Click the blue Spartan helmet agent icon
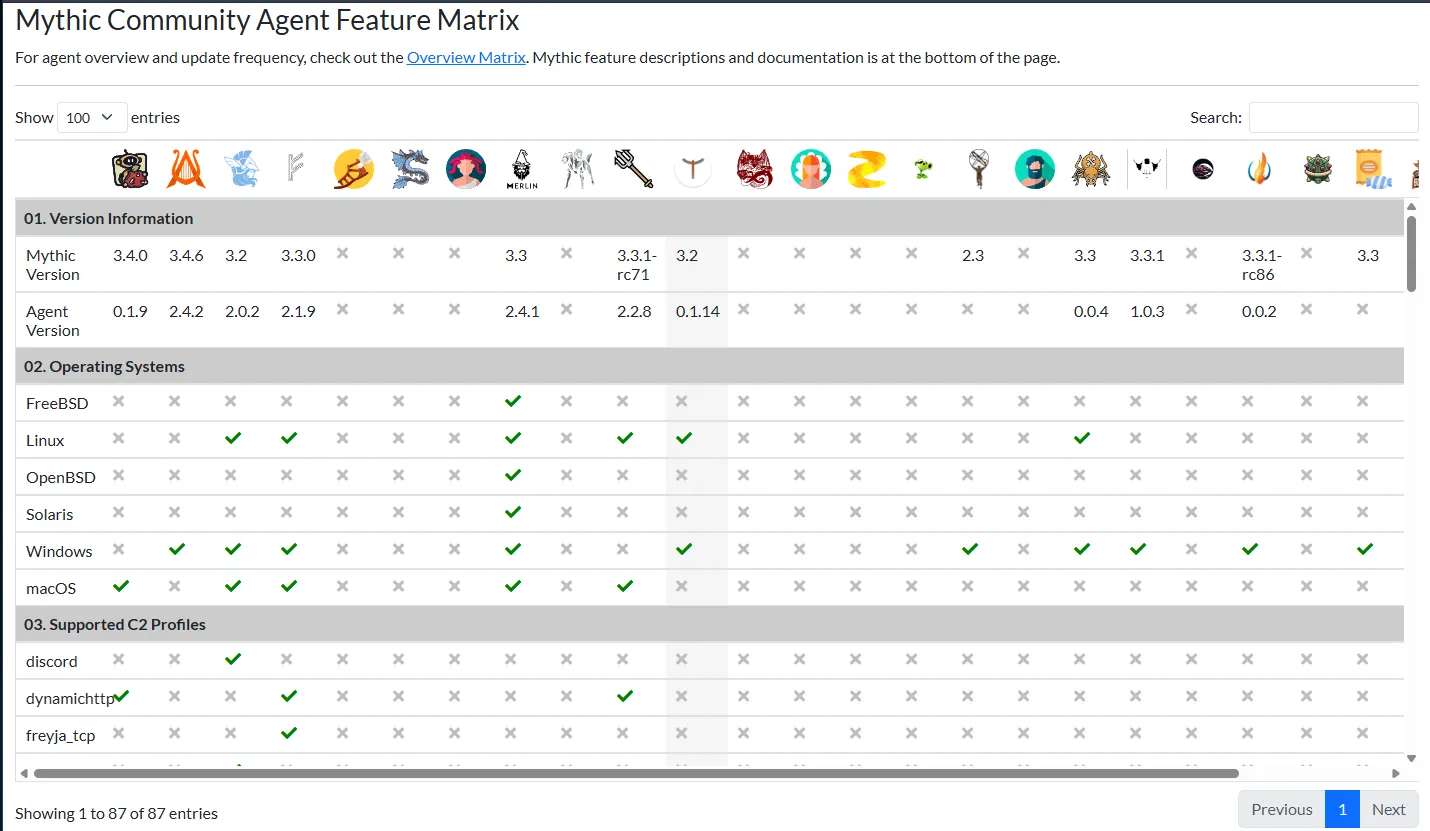This screenshot has height=831, width=1430. (x=242, y=169)
